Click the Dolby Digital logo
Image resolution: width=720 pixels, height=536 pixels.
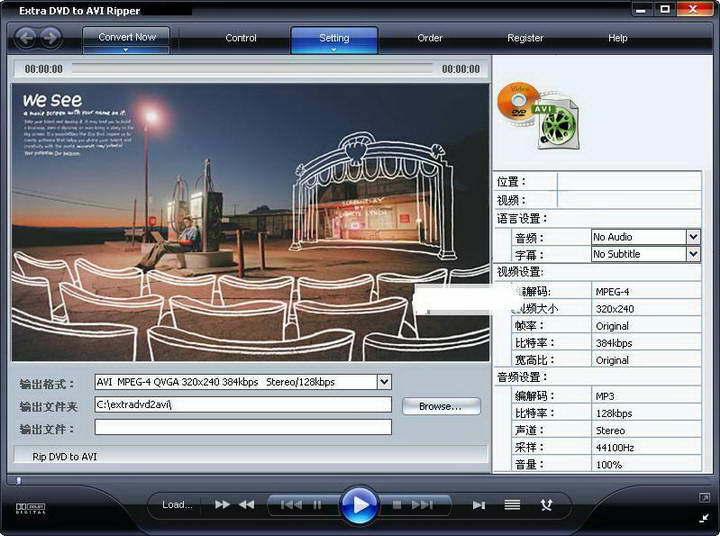(31, 508)
